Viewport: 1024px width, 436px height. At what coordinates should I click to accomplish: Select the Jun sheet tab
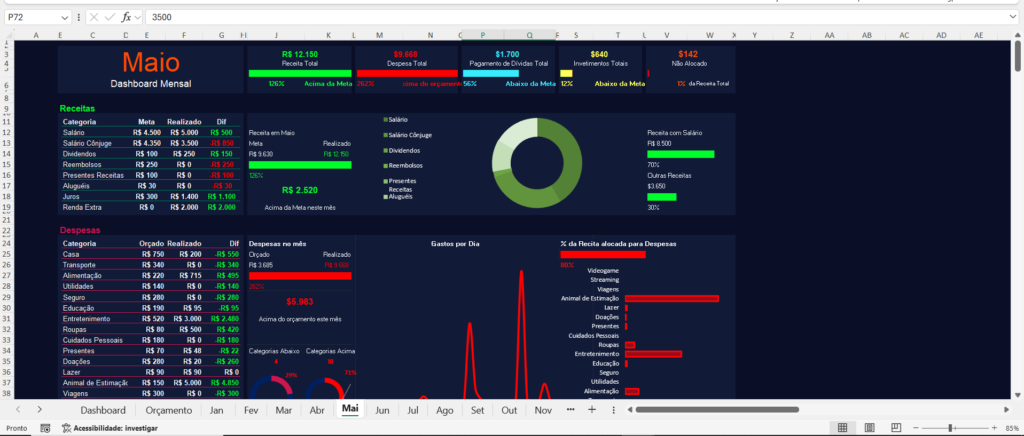[382, 410]
